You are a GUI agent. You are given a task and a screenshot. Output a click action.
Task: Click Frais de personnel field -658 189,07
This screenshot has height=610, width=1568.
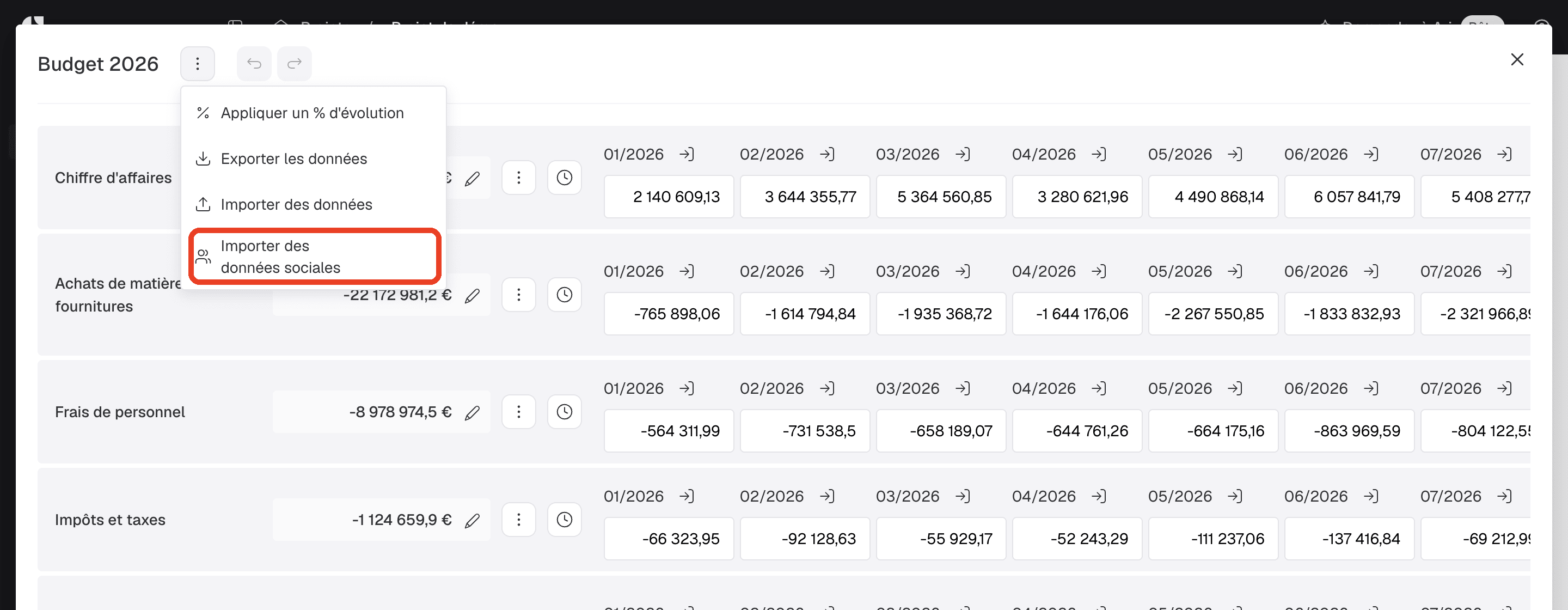(x=941, y=431)
